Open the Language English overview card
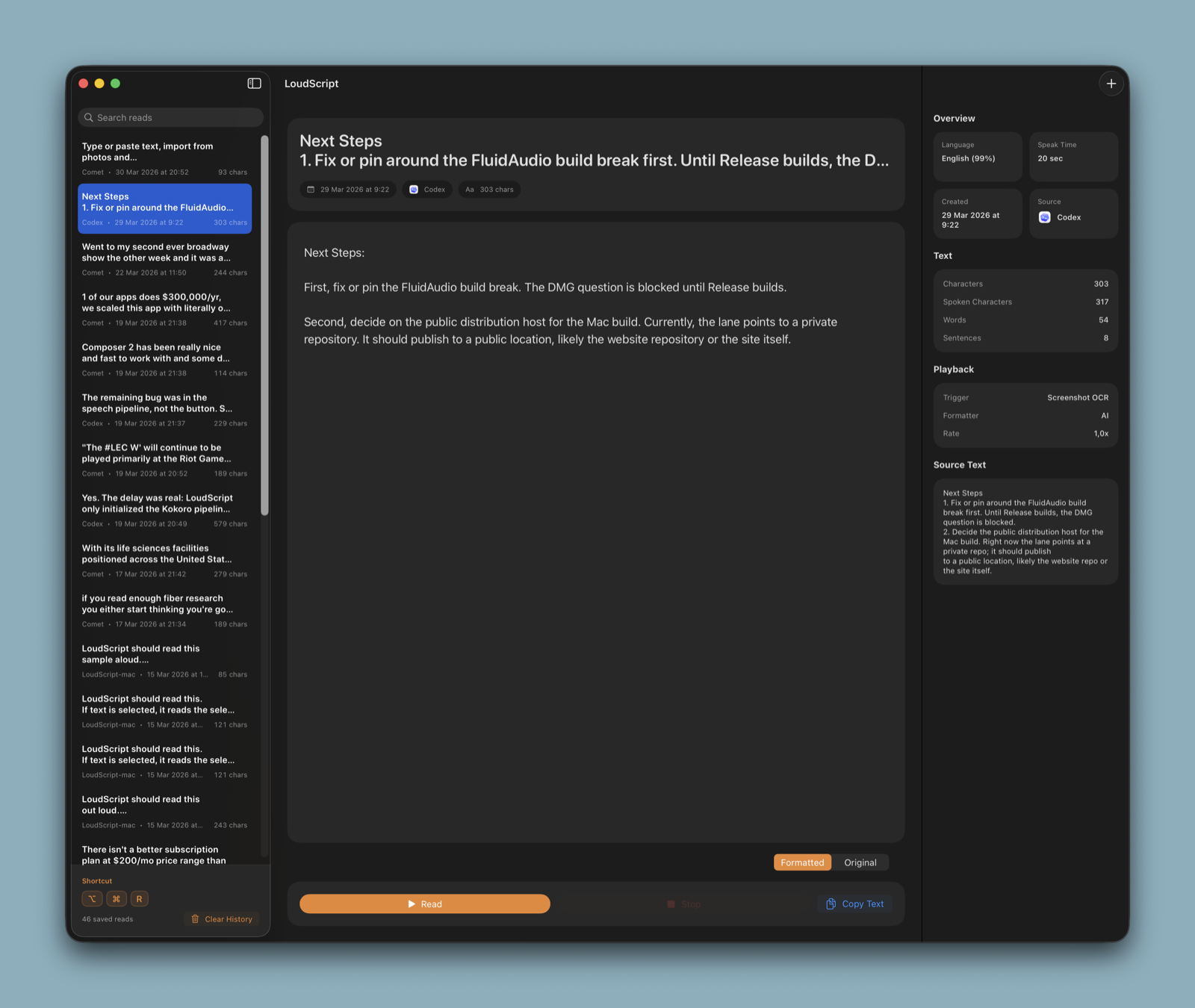This screenshot has height=1008, width=1195. [977, 156]
